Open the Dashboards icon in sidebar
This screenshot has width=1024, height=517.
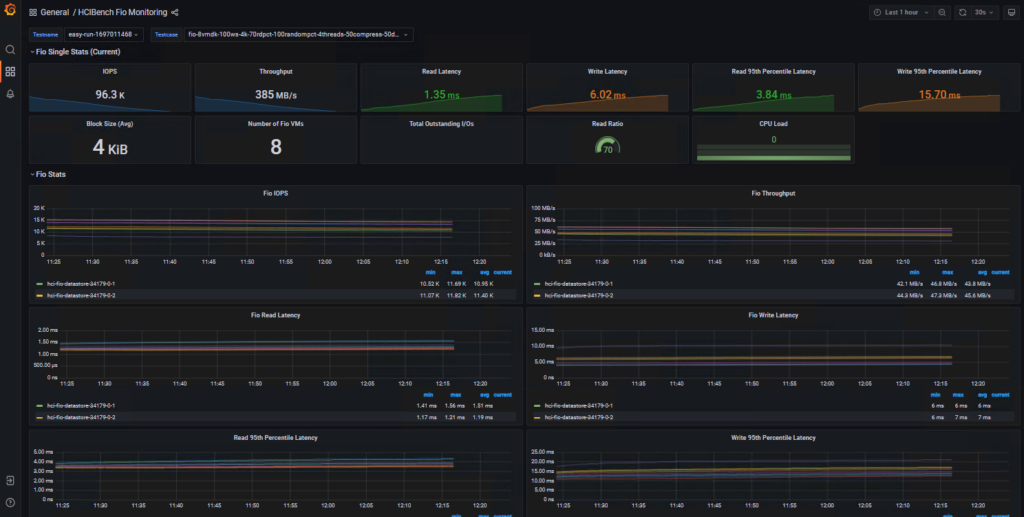tap(10, 72)
